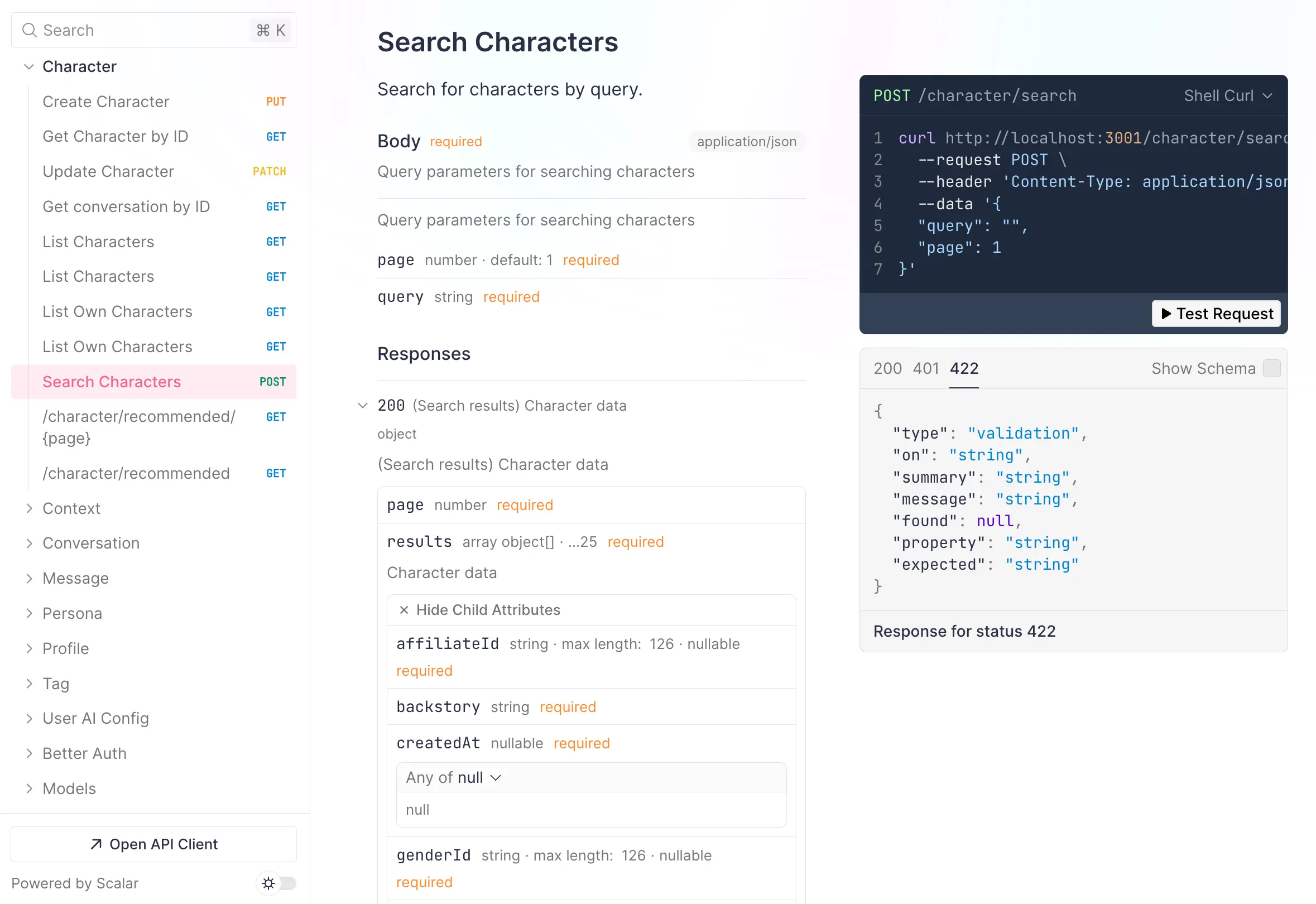Click the search magnifier icon
1316x904 pixels.
pos(29,30)
